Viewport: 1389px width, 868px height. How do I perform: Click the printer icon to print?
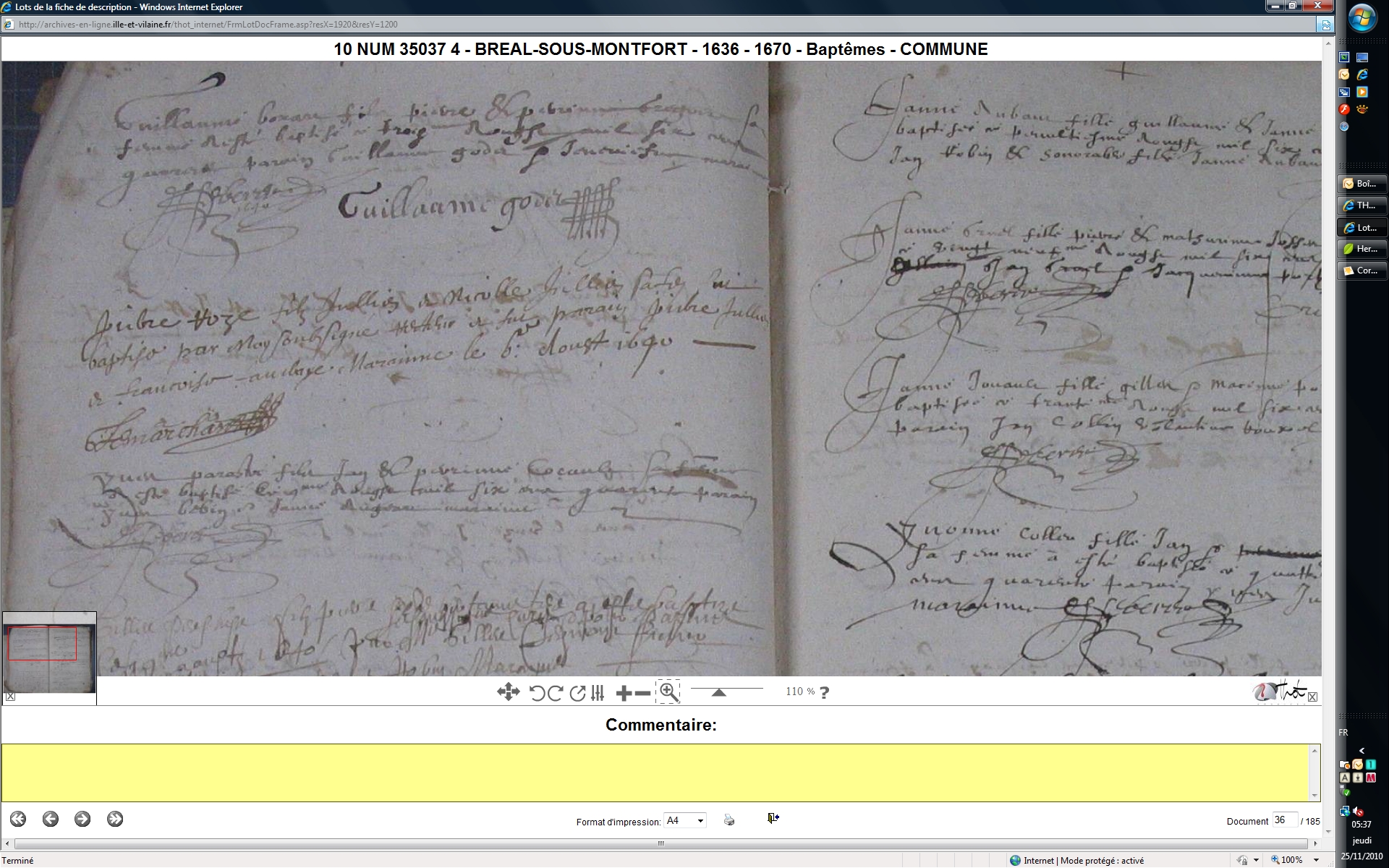coord(729,820)
